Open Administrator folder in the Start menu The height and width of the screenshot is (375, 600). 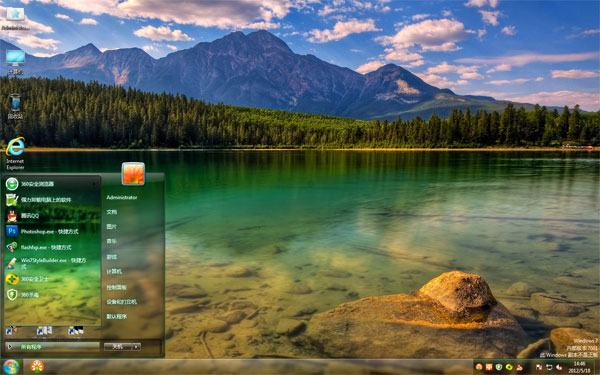[x=122, y=197]
